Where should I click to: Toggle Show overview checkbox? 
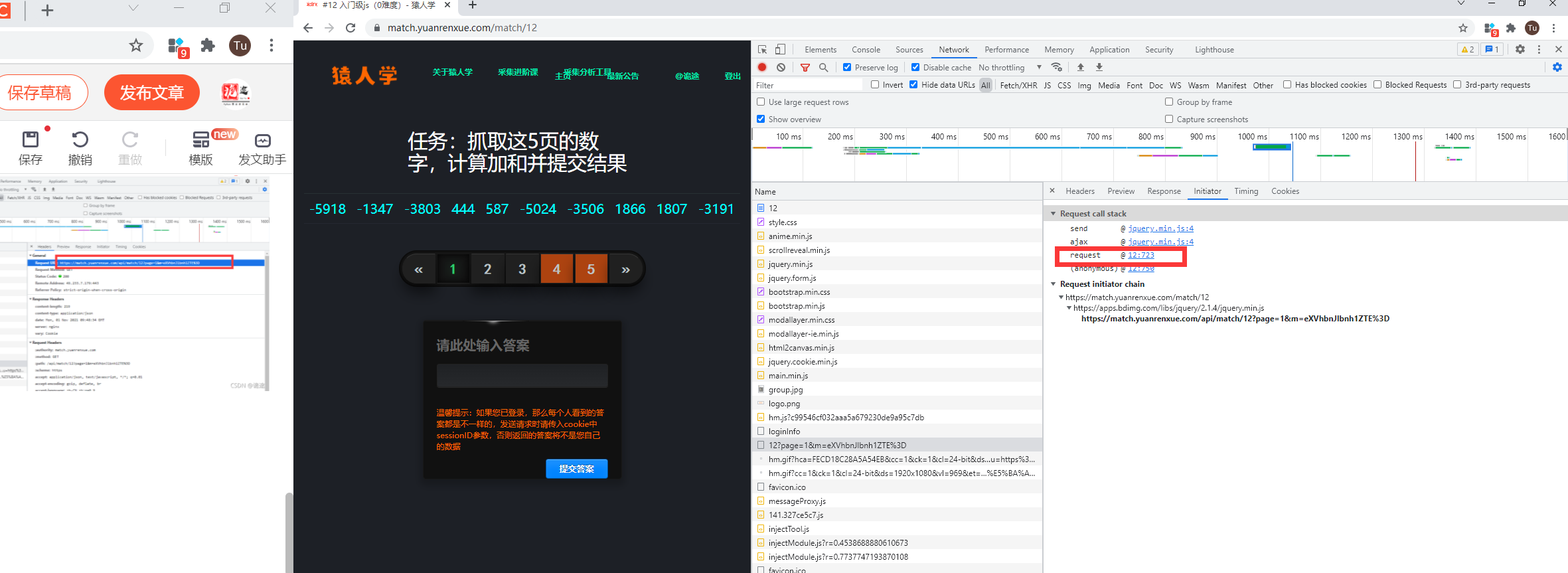pyautogui.click(x=761, y=119)
